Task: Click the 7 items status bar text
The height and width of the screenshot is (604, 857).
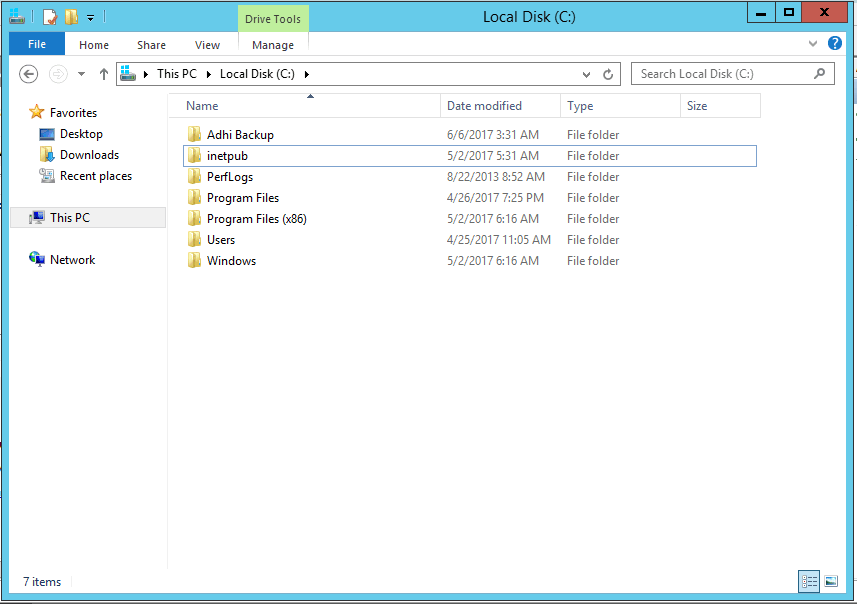Action: point(42,582)
